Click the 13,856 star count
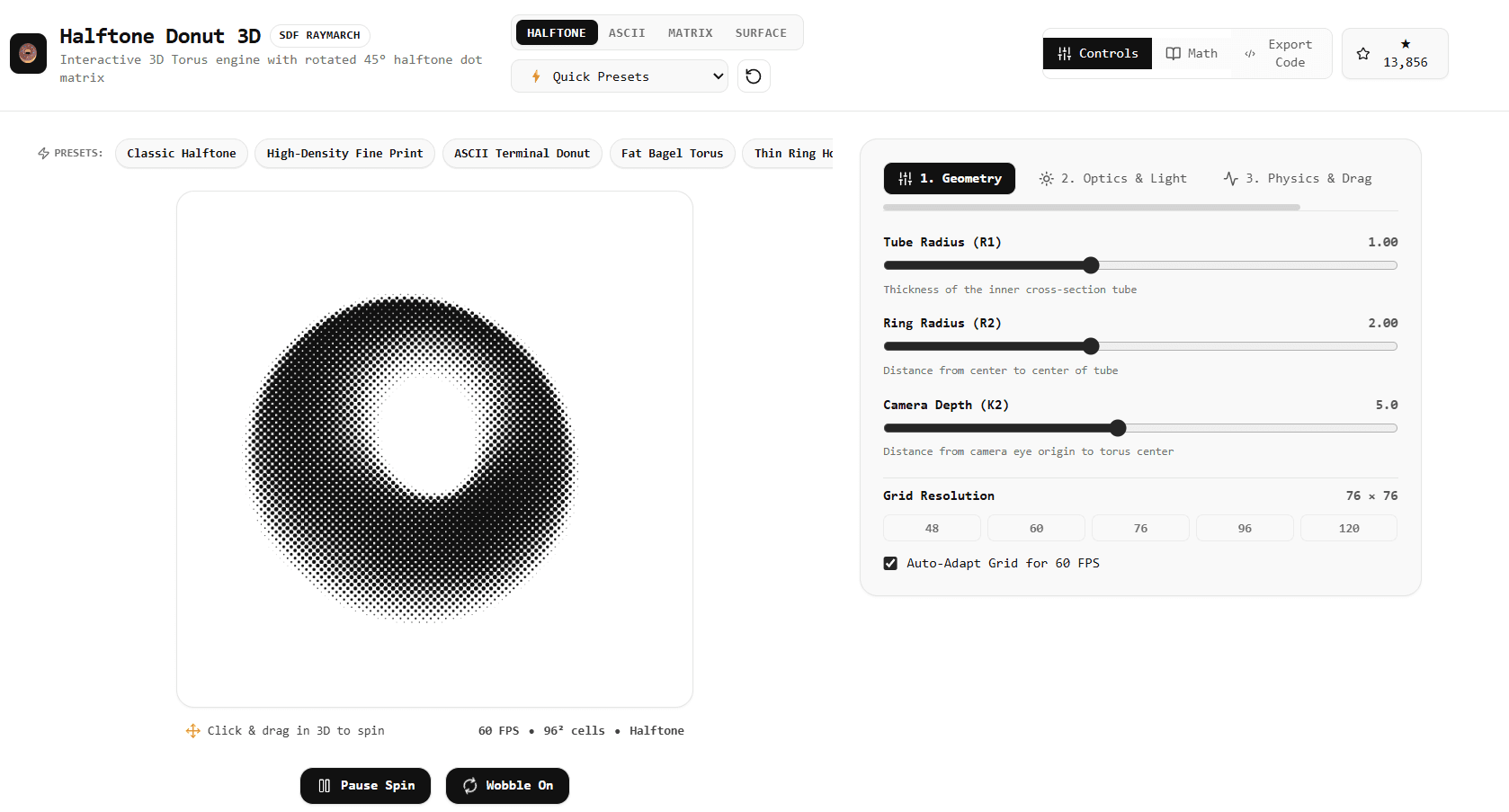The height and width of the screenshot is (812, 1509). click(1405, 62)
